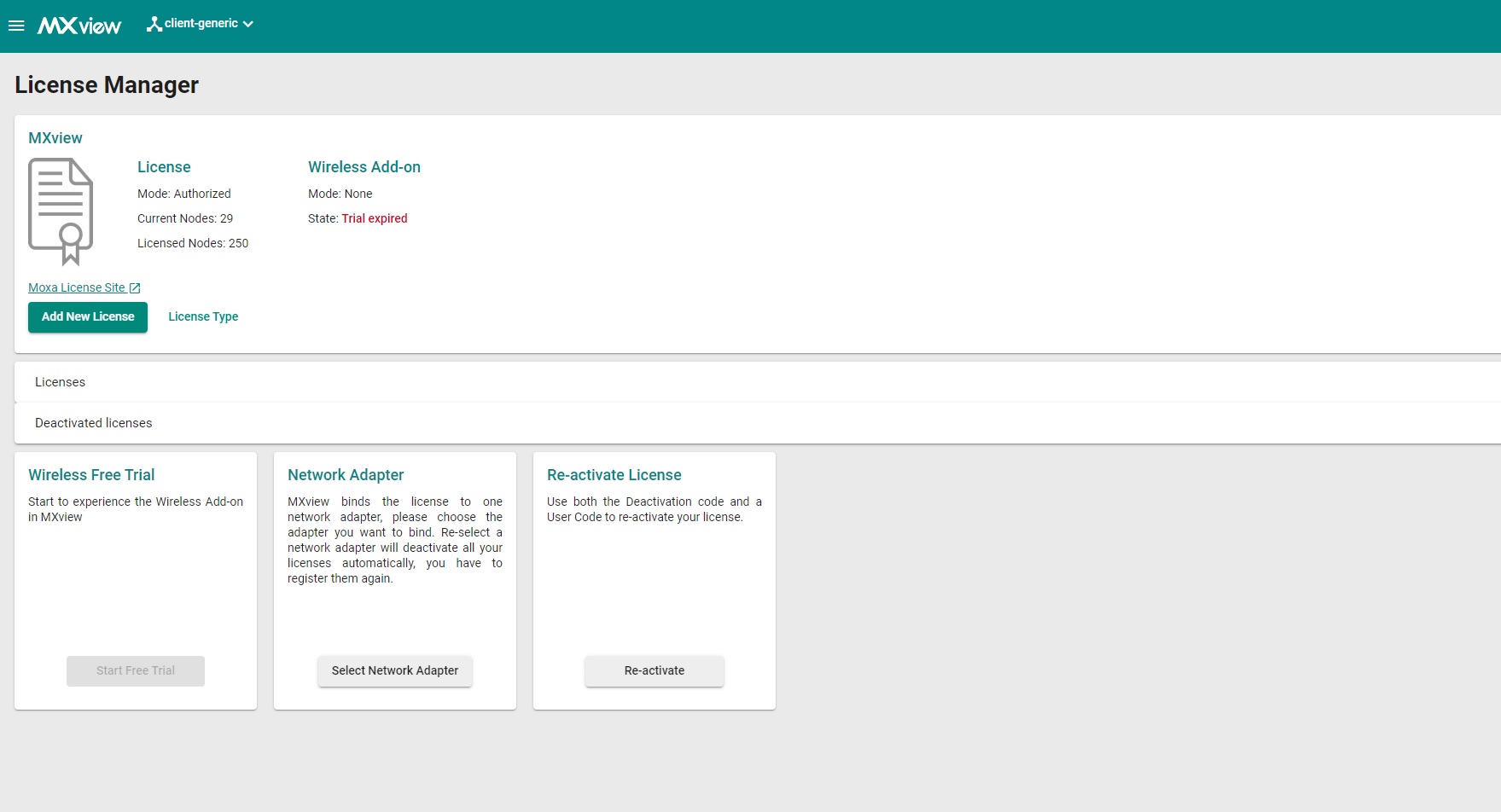Click the Network Adapter card heading

click(346, 475)
